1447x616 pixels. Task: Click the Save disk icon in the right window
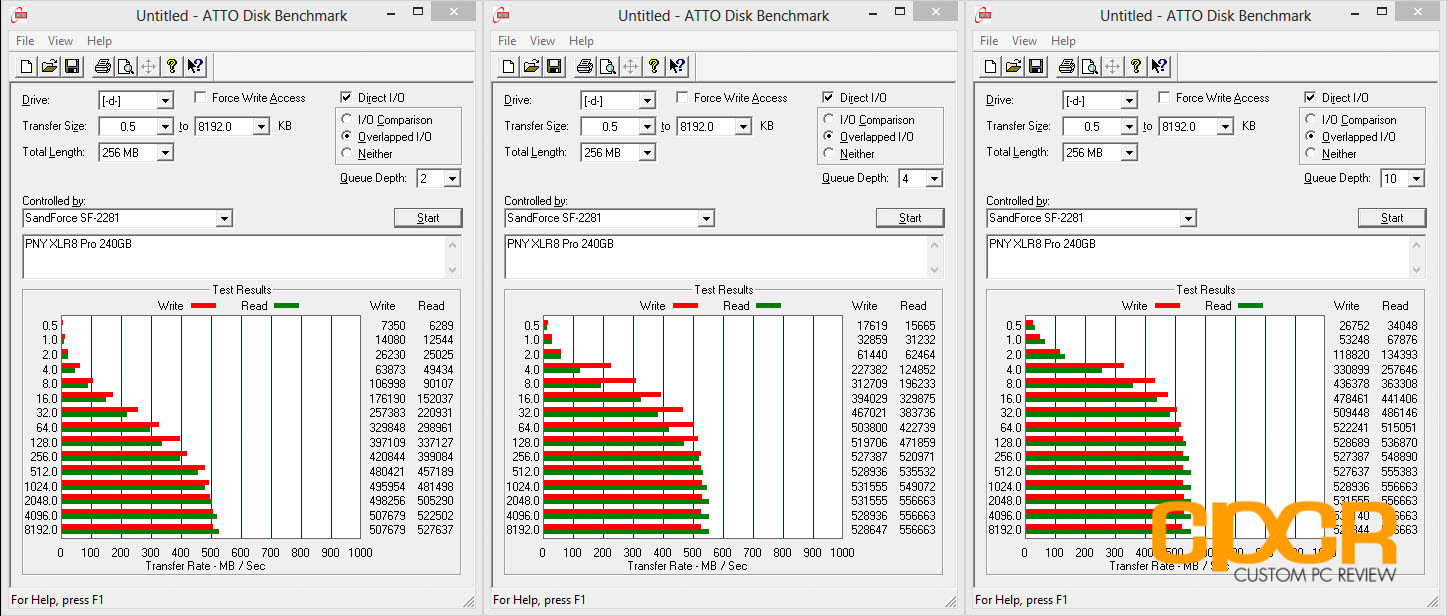click(x=1035, y=66)
